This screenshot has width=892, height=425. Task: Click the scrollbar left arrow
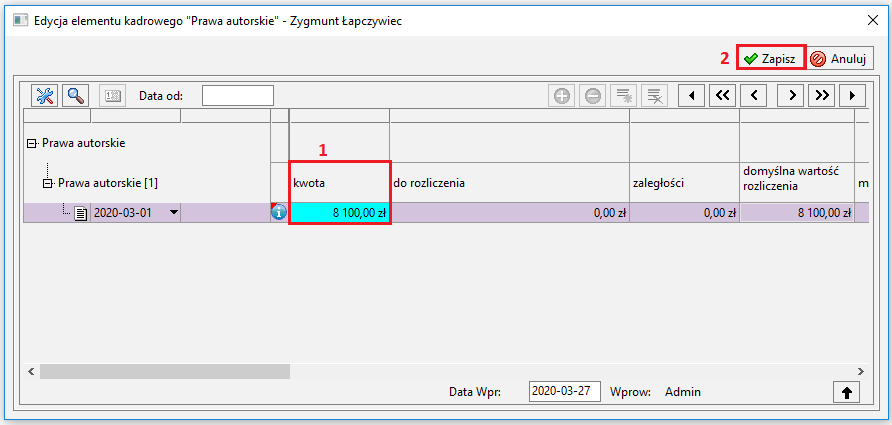(x=31, y=372)
